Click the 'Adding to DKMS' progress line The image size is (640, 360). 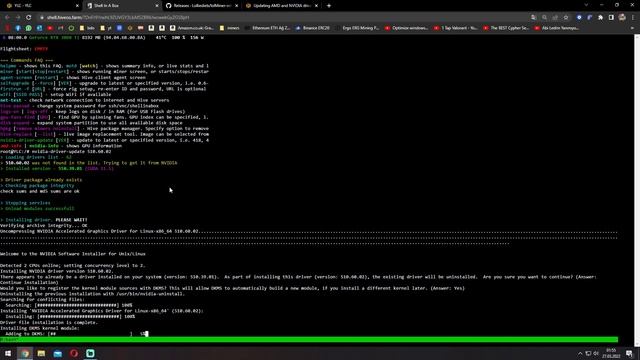click(74, 334)
